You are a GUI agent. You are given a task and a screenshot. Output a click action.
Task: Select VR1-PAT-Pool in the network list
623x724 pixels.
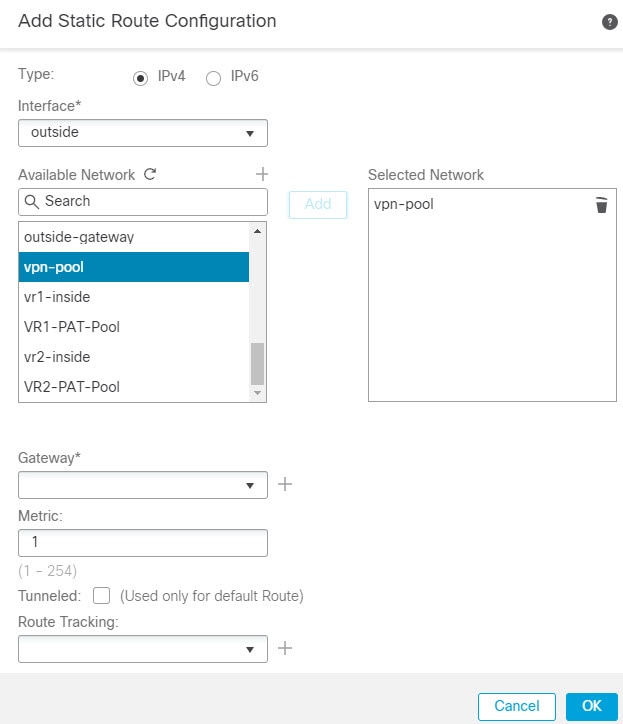point(133,327)
